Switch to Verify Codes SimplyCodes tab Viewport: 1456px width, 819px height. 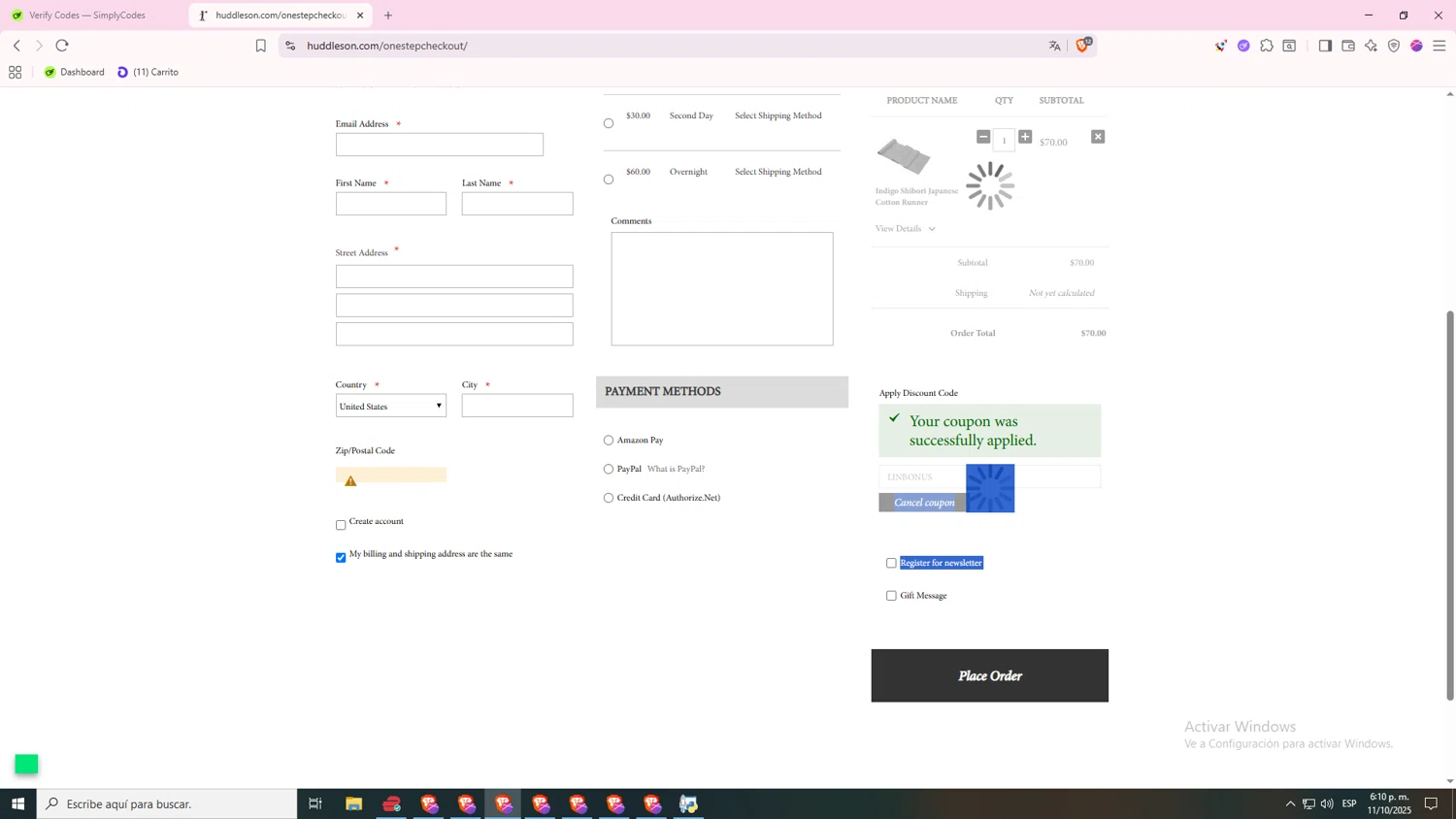[87, 16]
